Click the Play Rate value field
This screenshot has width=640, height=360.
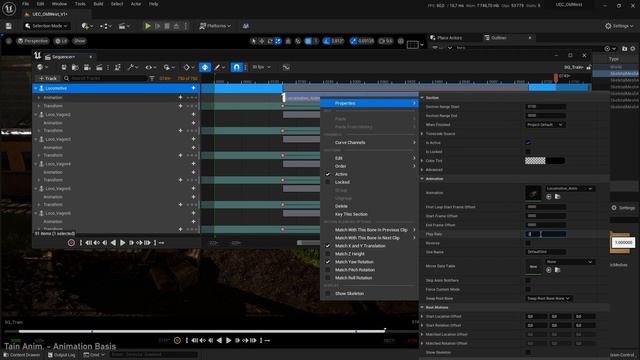546,234
